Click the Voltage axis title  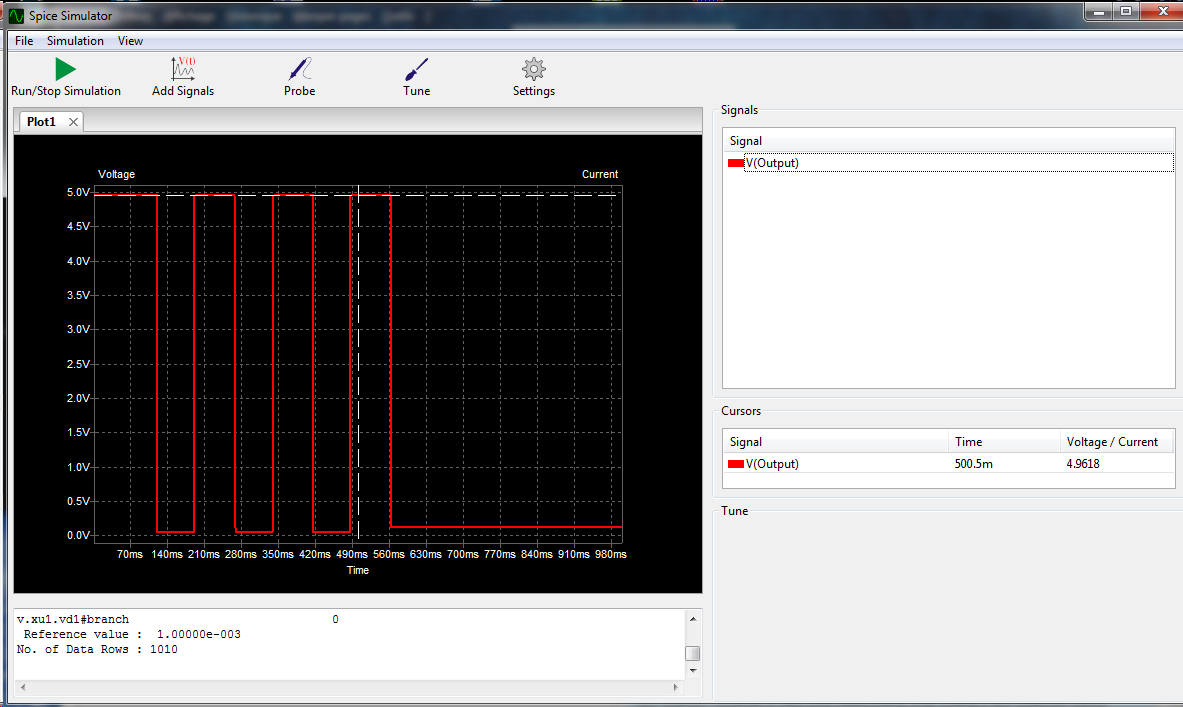[116, 174]
